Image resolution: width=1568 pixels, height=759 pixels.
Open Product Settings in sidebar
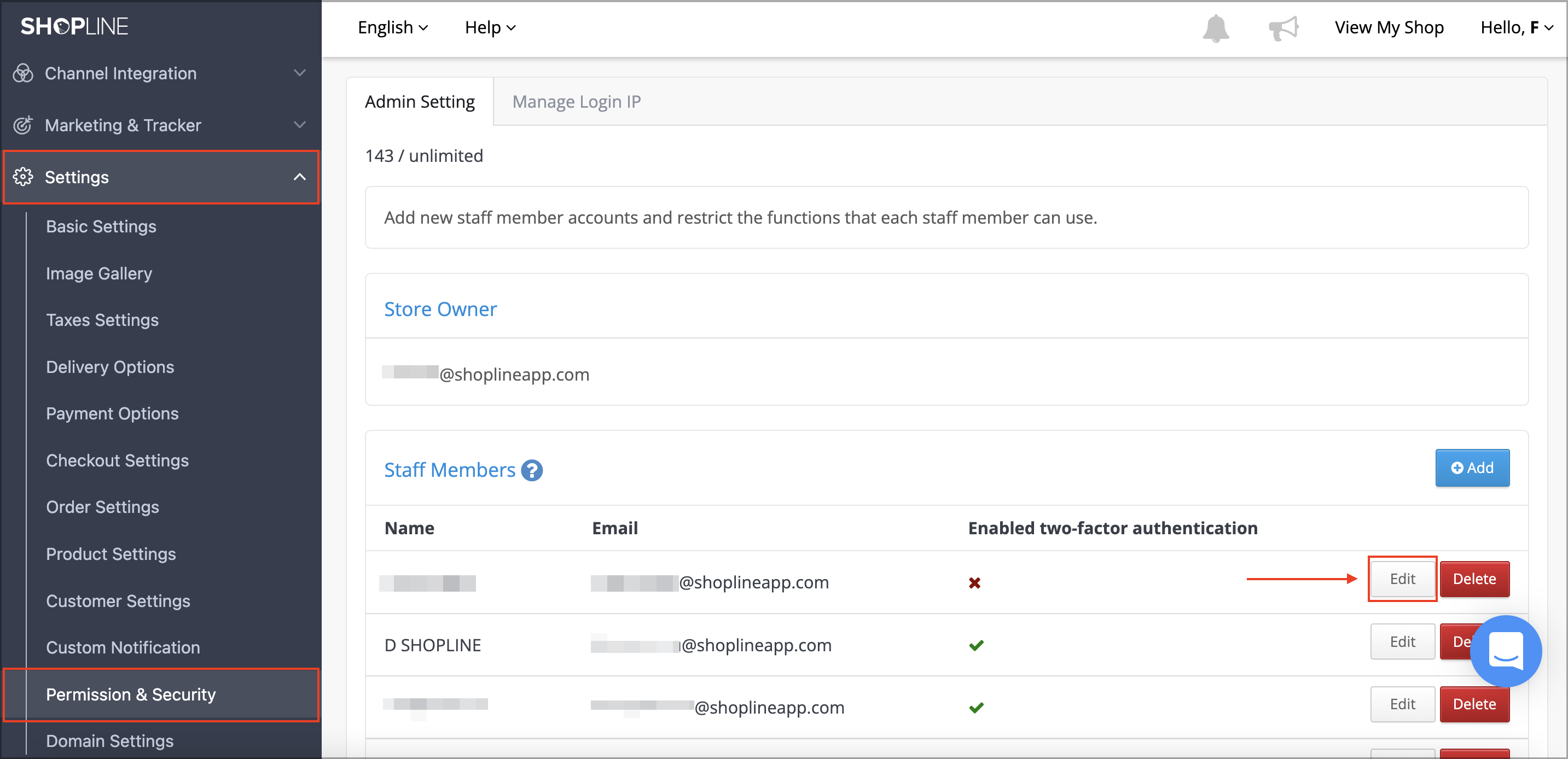[x=111, y=553]
